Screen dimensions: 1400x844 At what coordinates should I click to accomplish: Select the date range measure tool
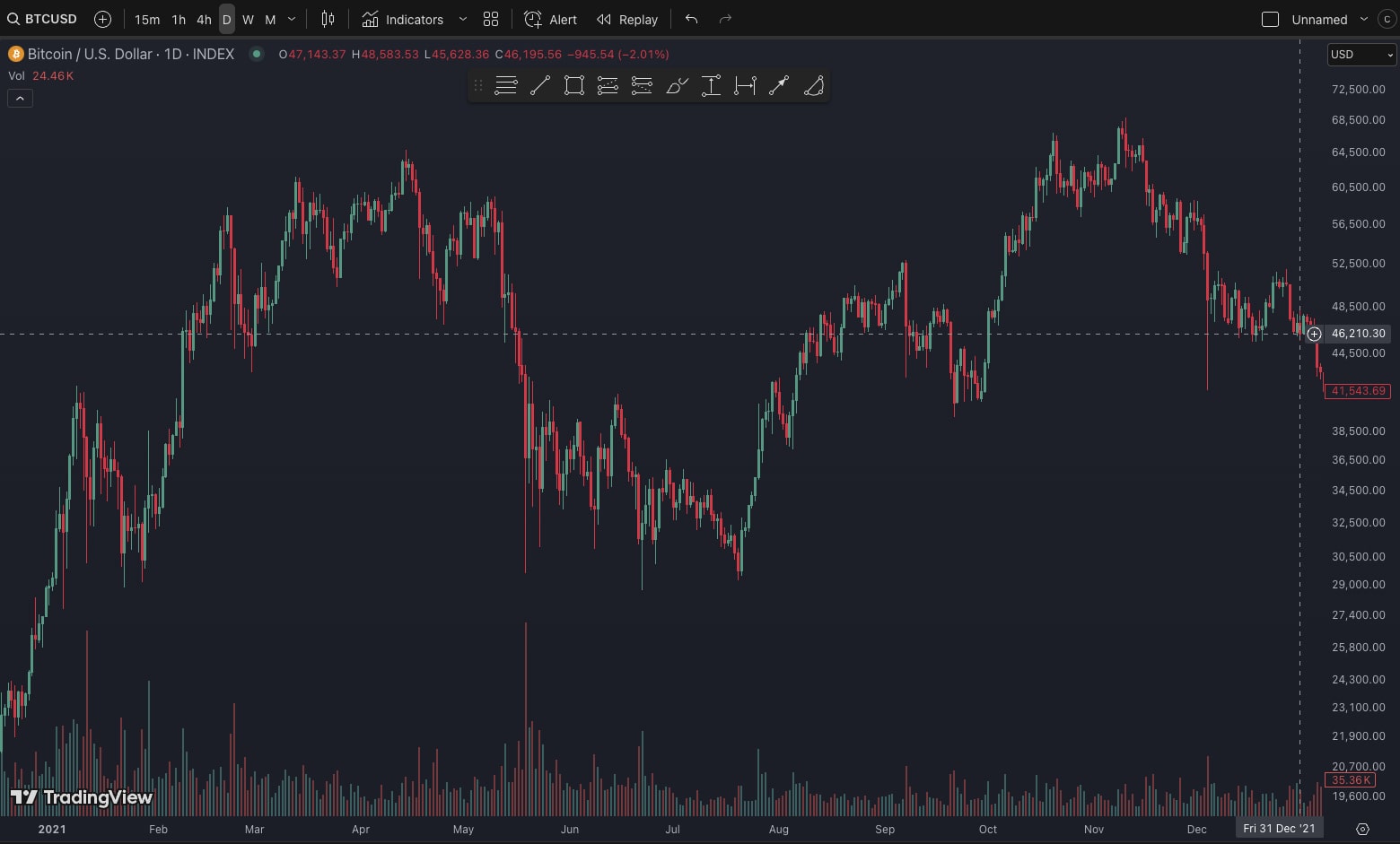point(745,86)
